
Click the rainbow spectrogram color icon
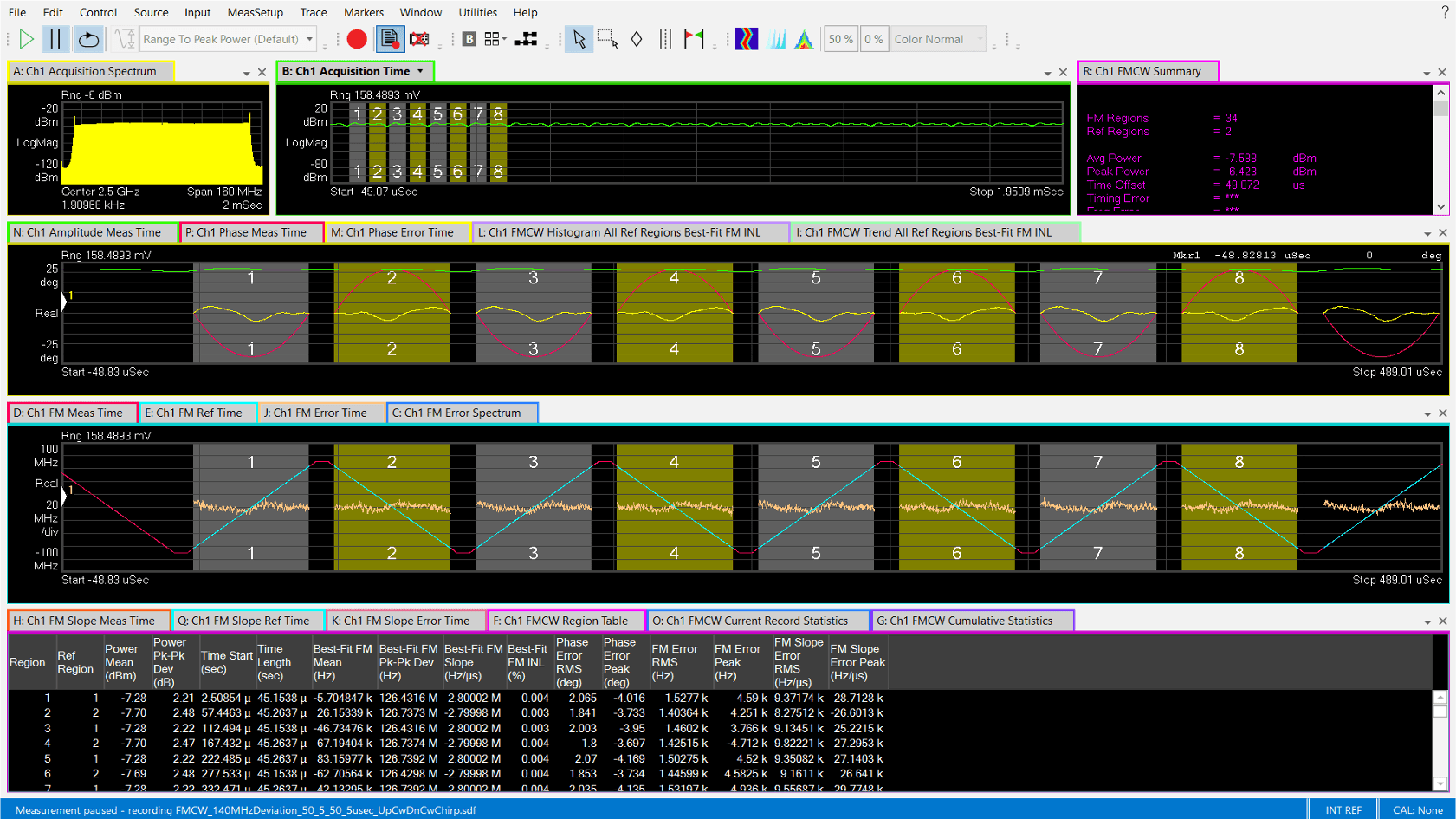click(x=746, y=39)
